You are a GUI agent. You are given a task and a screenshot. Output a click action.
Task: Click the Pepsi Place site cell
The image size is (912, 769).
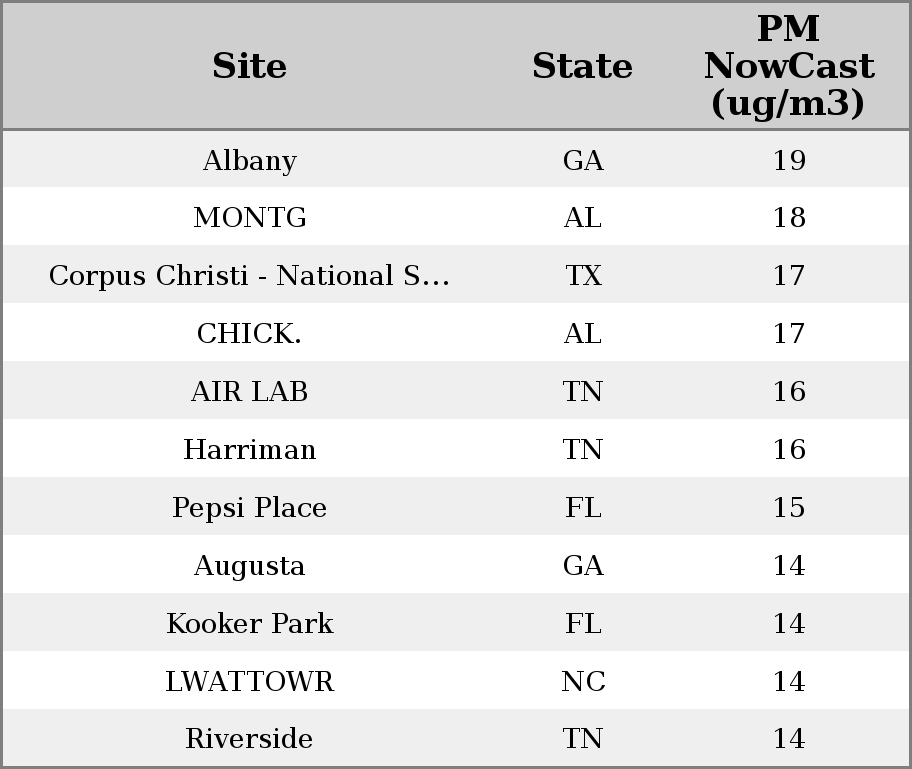(249, 508)
